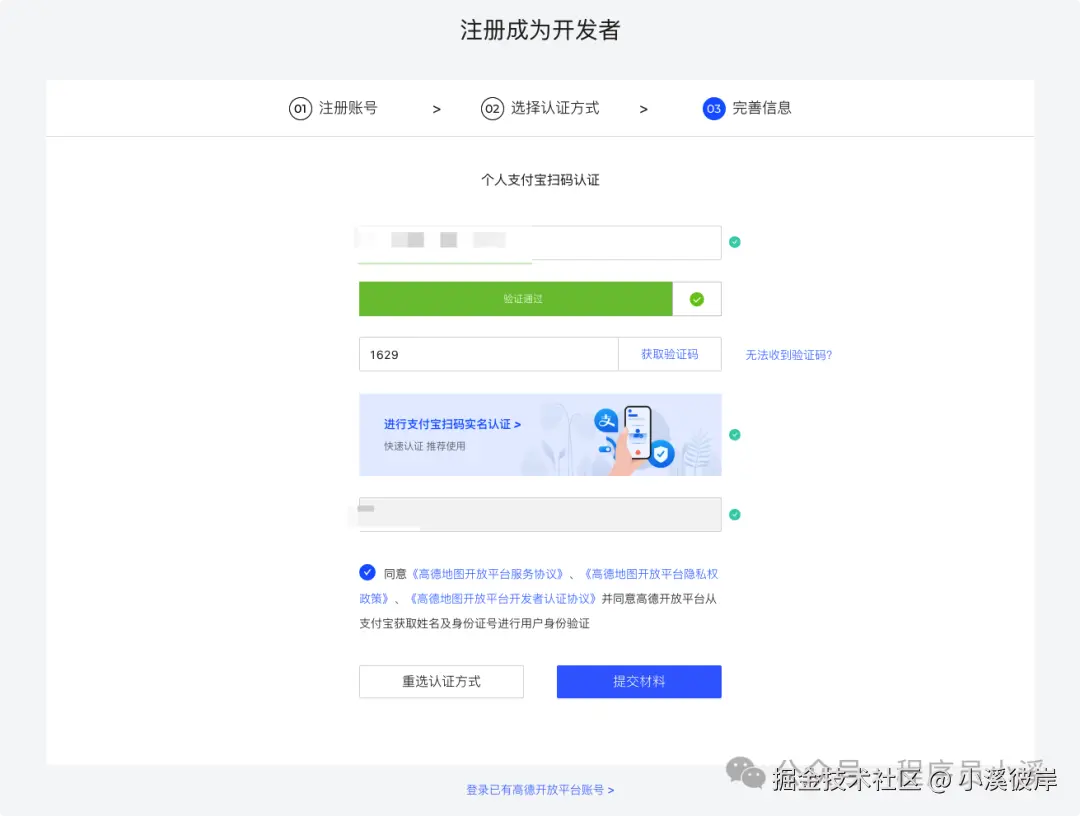Click the green 验证通过 verification slider bar
The height and width of the screenshot is (816, 1080).
click(x=516, y=298)
